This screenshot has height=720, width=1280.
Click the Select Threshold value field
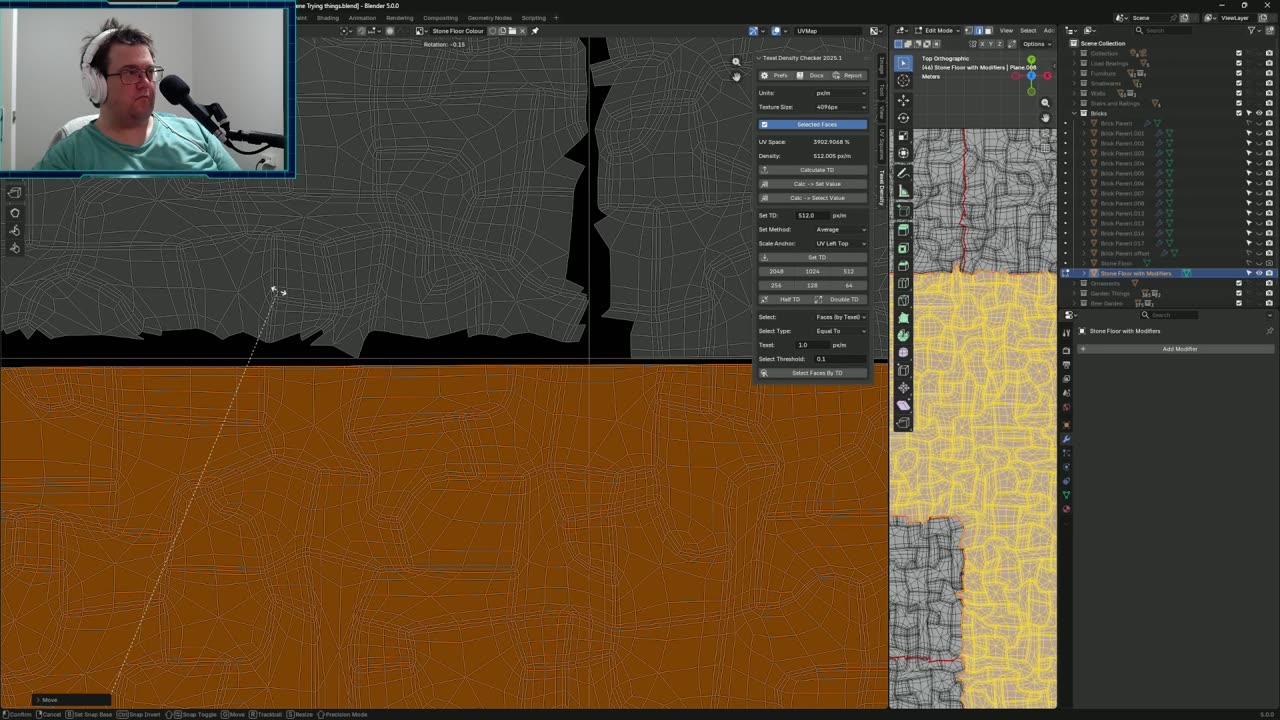840,359
